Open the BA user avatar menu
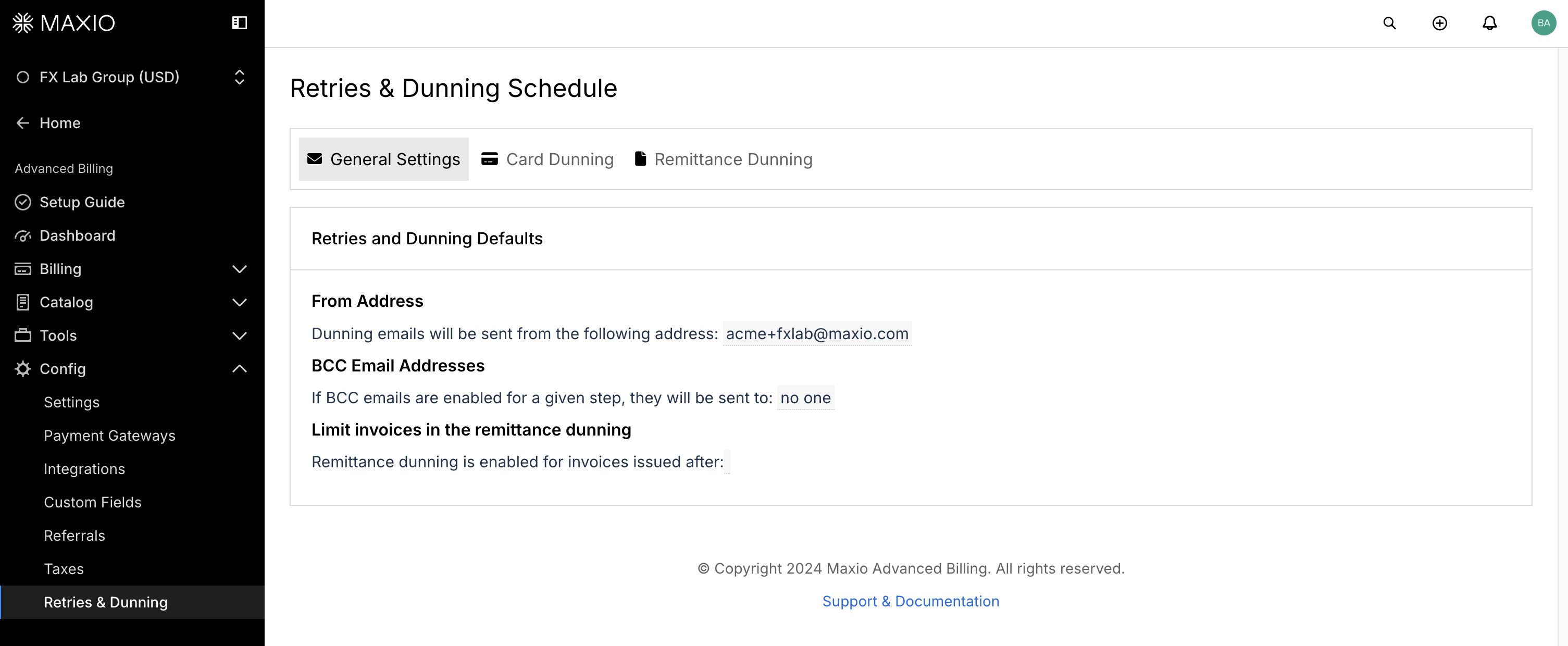This screenshot has height=646, width=1568. [1543, 23]
